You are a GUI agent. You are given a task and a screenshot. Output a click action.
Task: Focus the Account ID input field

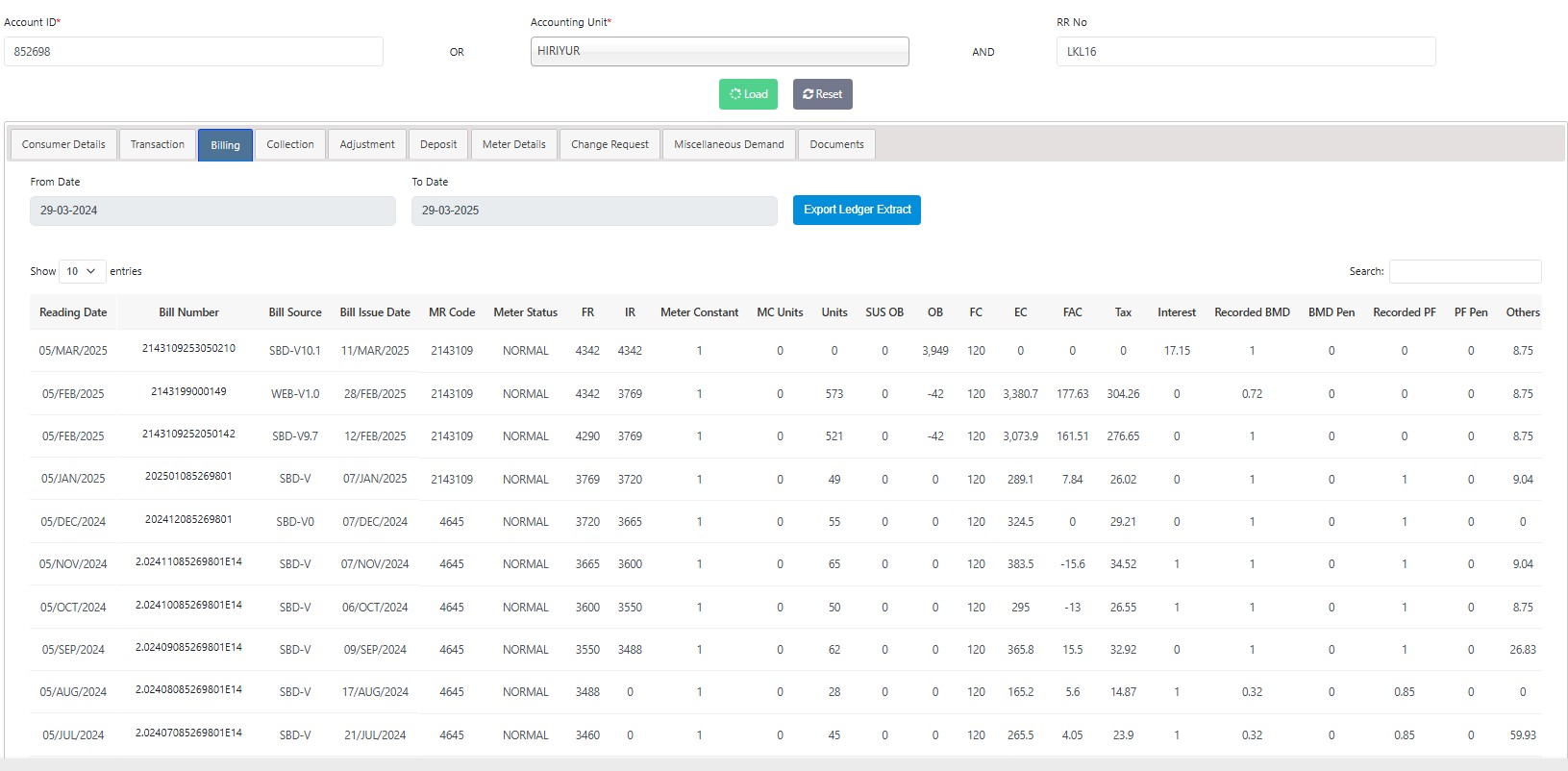tap(193, 51)
